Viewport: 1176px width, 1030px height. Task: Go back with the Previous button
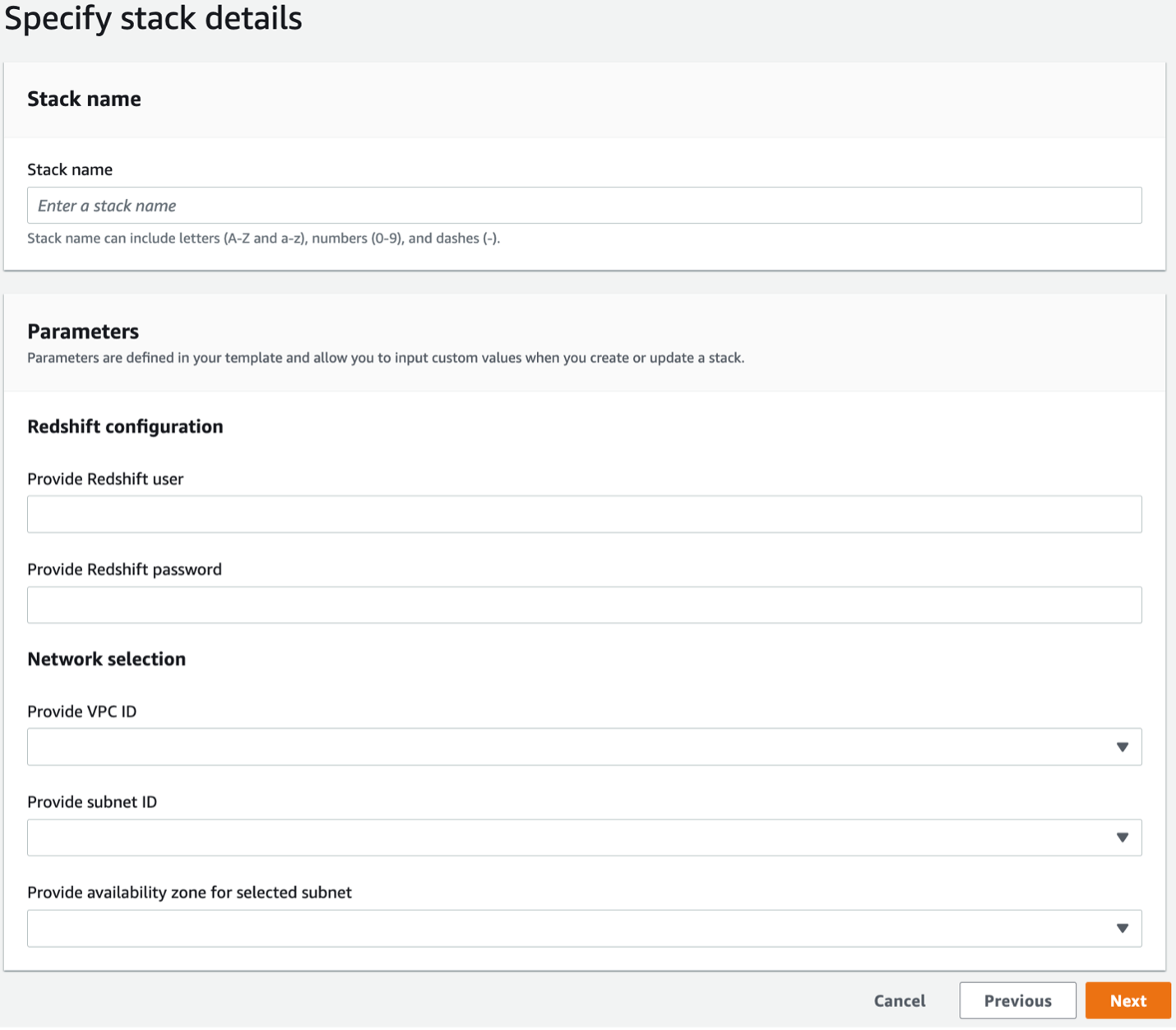pyautogui.click(x=1017, y=1000)
